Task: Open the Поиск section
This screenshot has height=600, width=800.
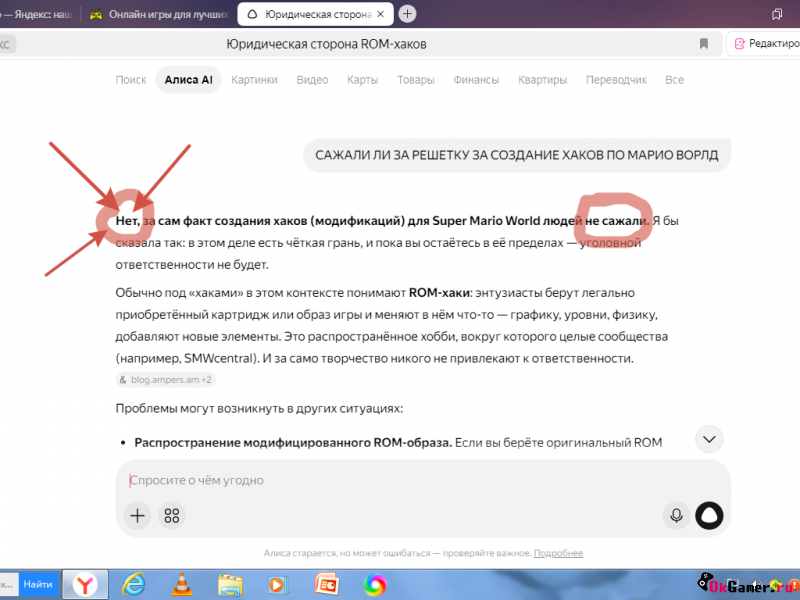Action: tap(131, 80)
